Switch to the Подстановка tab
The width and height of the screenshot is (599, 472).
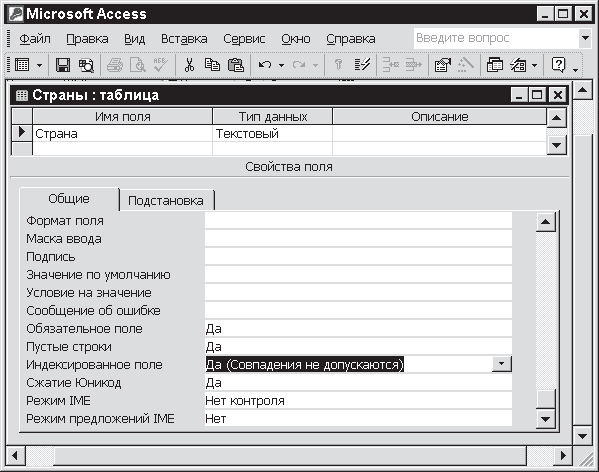click(166, 200)
